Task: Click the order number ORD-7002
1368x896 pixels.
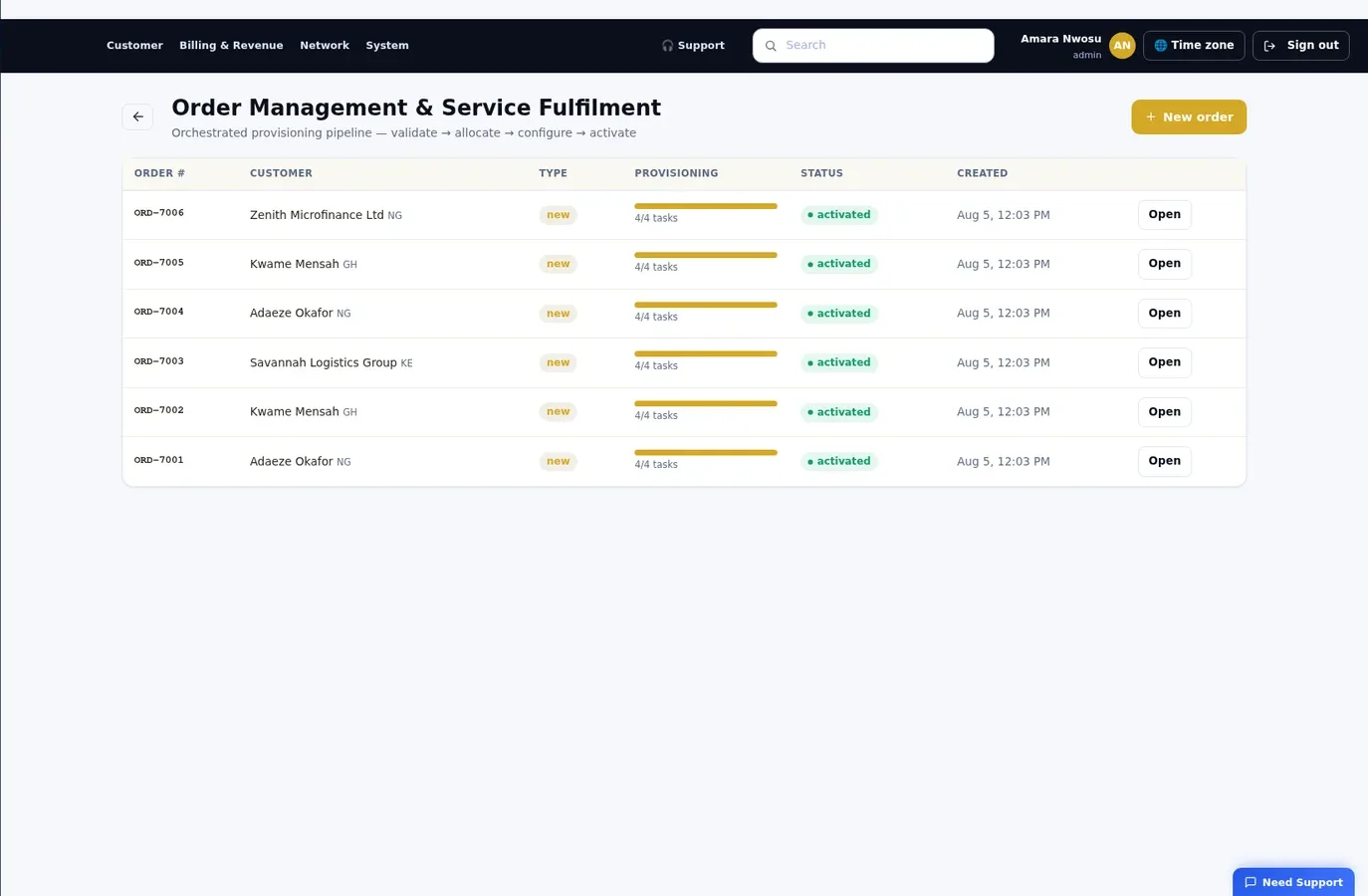Action: [x=159, y=410]
